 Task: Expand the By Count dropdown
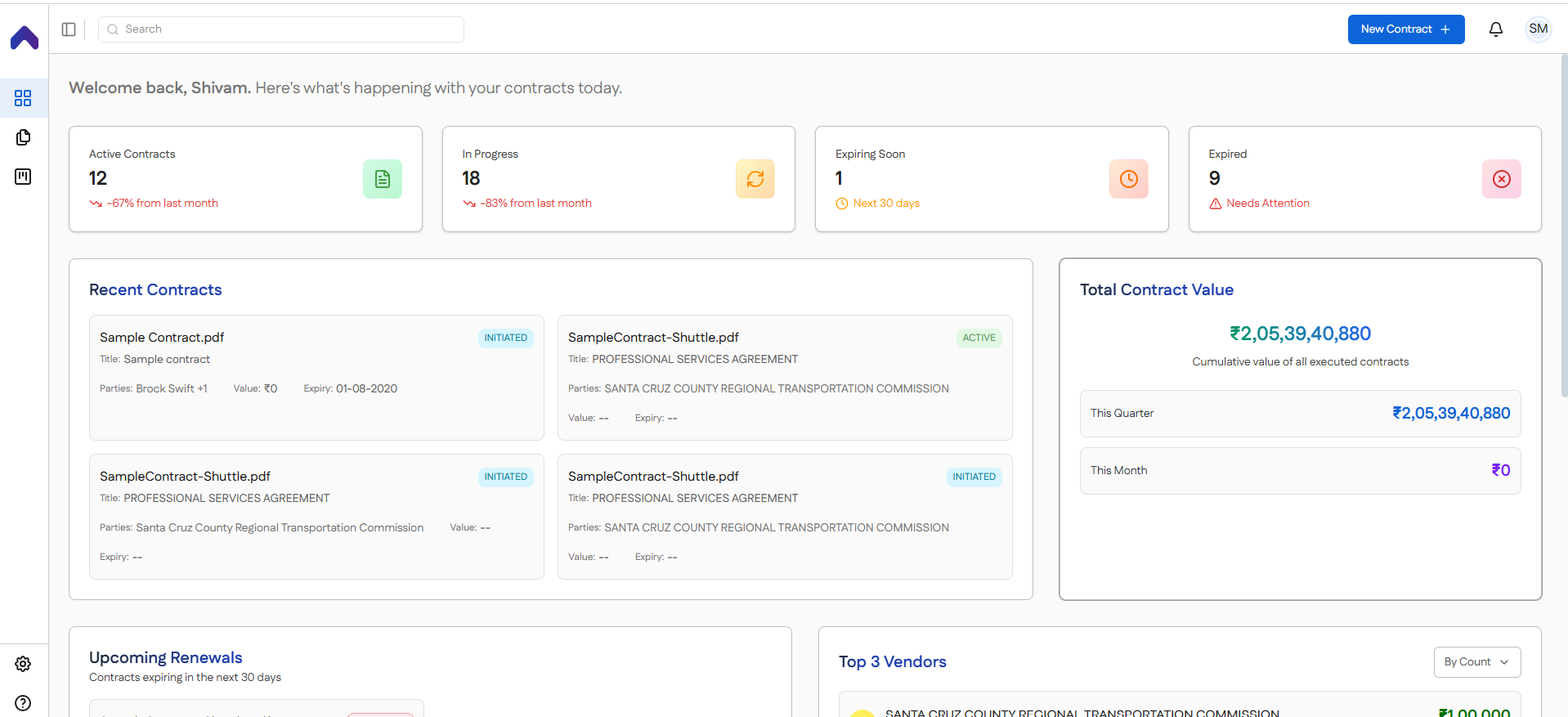pyautogui.click(x=1476, y=662)
